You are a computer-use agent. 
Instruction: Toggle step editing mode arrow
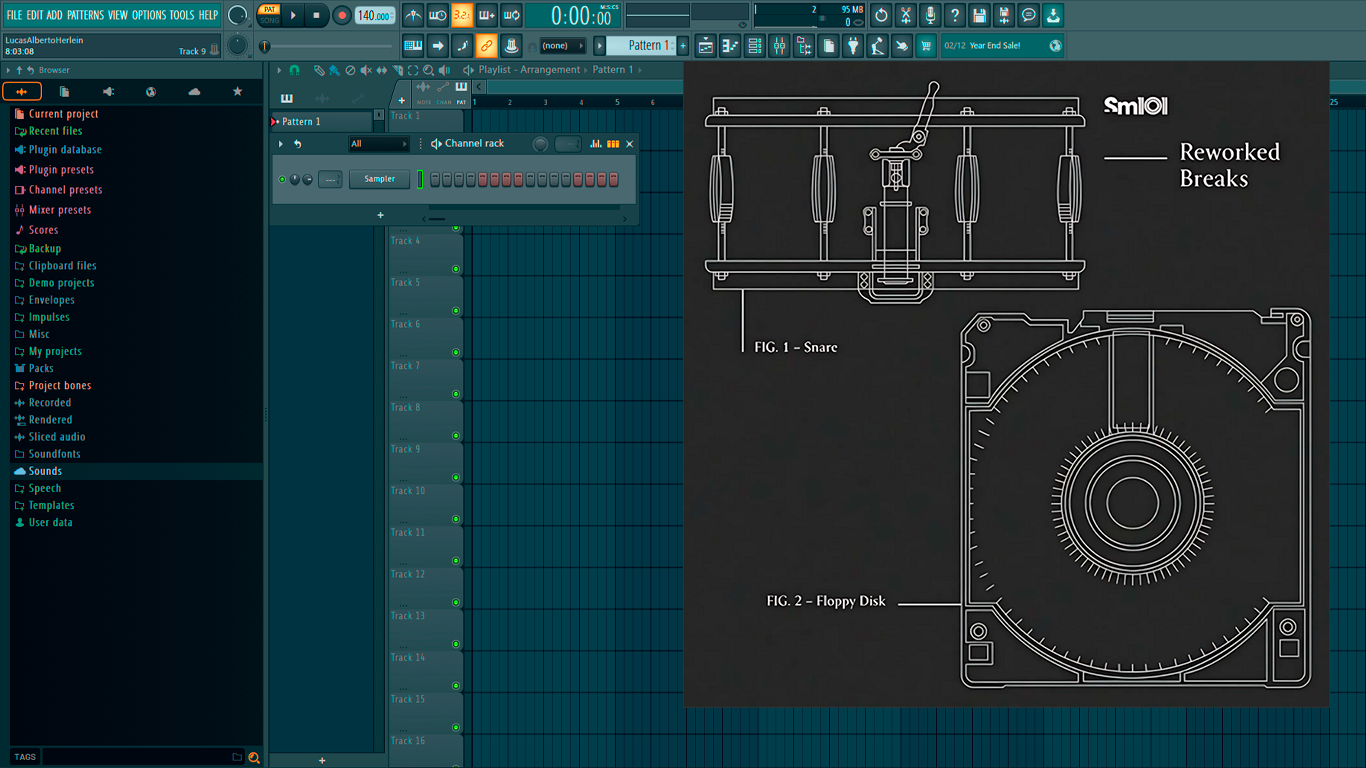(x=438, y=45)
